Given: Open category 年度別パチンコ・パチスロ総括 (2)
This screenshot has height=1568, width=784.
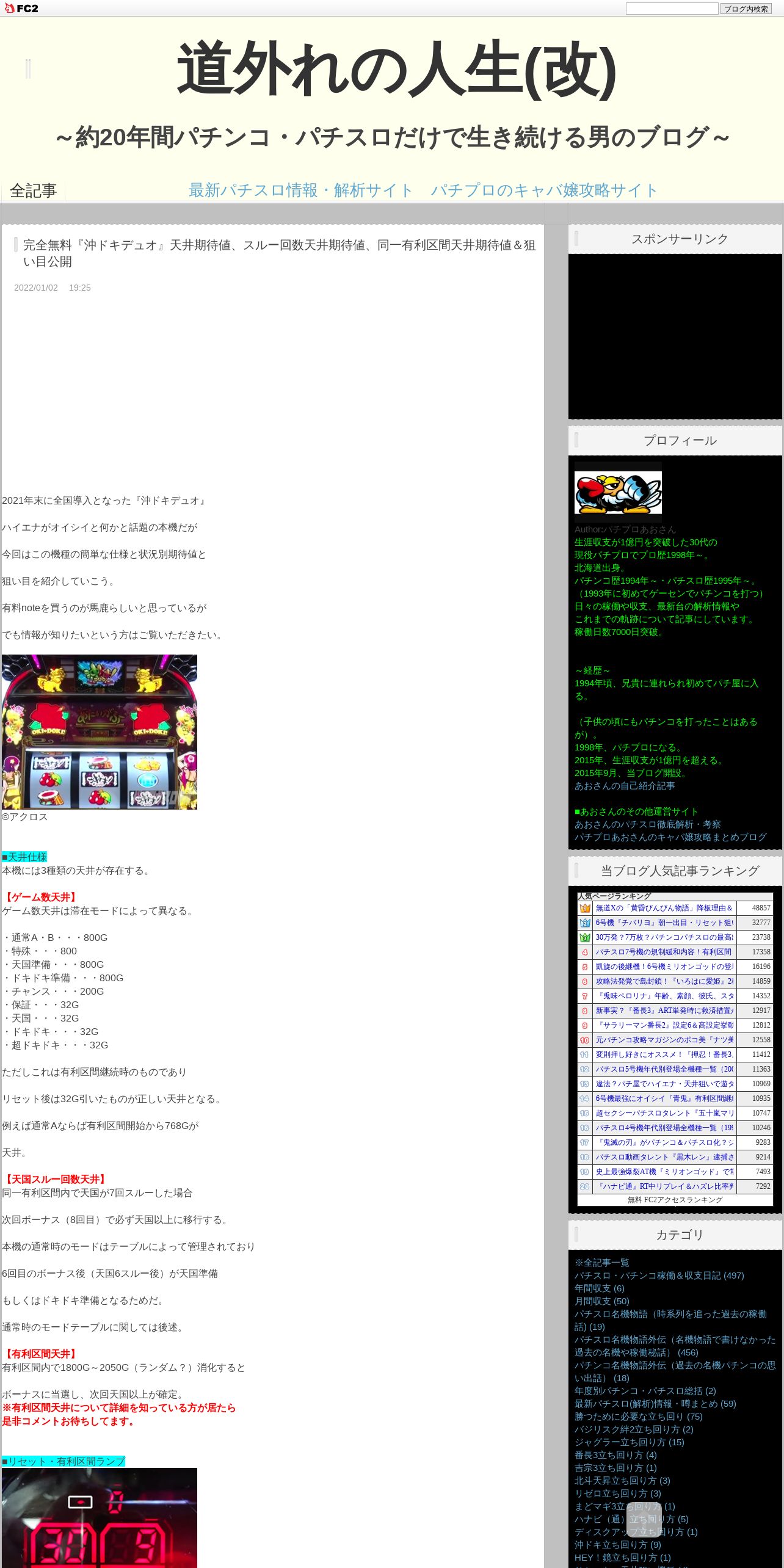Looking at the screenshot, I should [x=645, y=1391].
